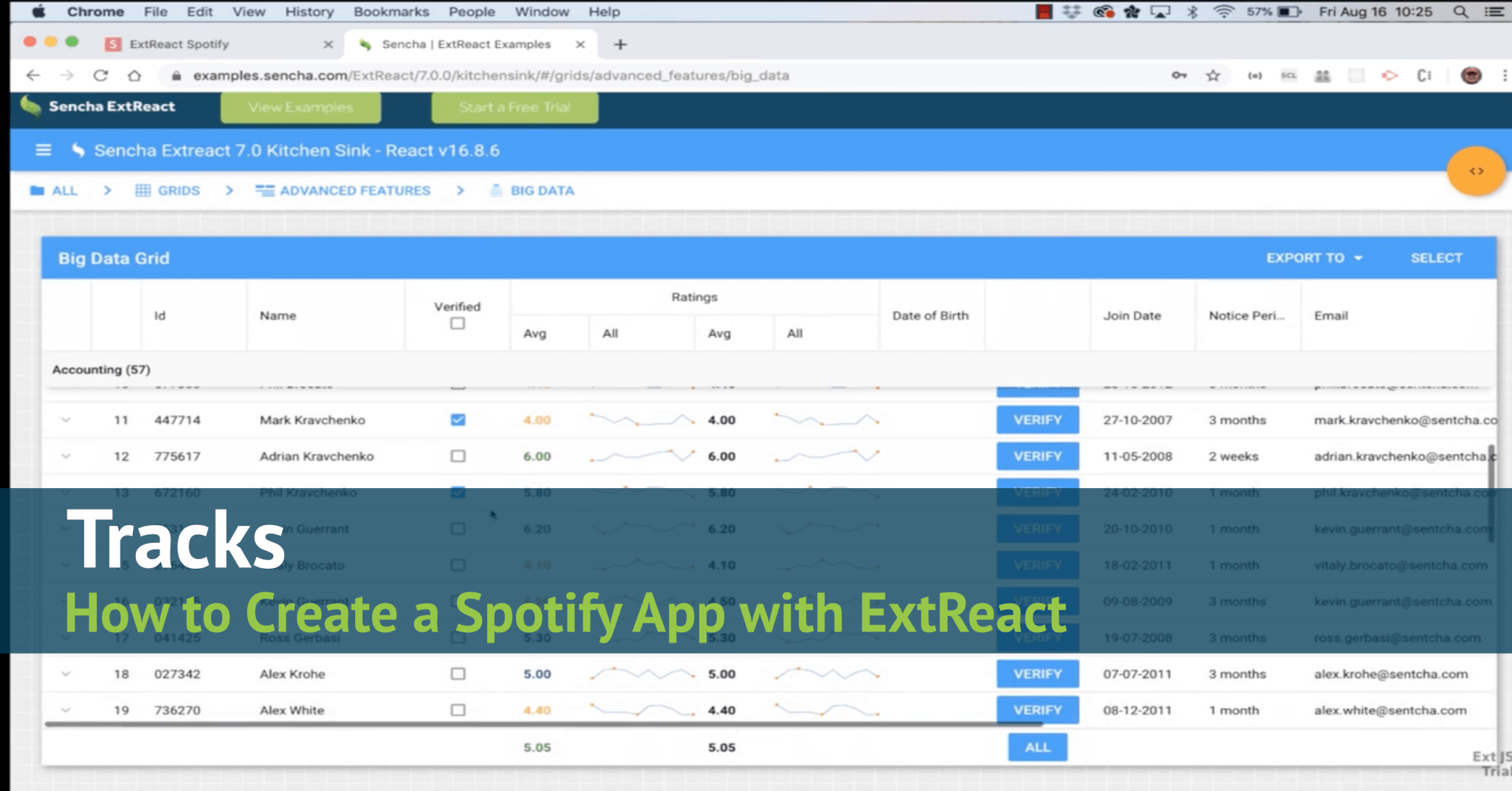Image resolution: width=1512 pixels, height=791 pixels.
Task: Check Verified for Adrian Kravchenko
Action: tap(458, 456)
